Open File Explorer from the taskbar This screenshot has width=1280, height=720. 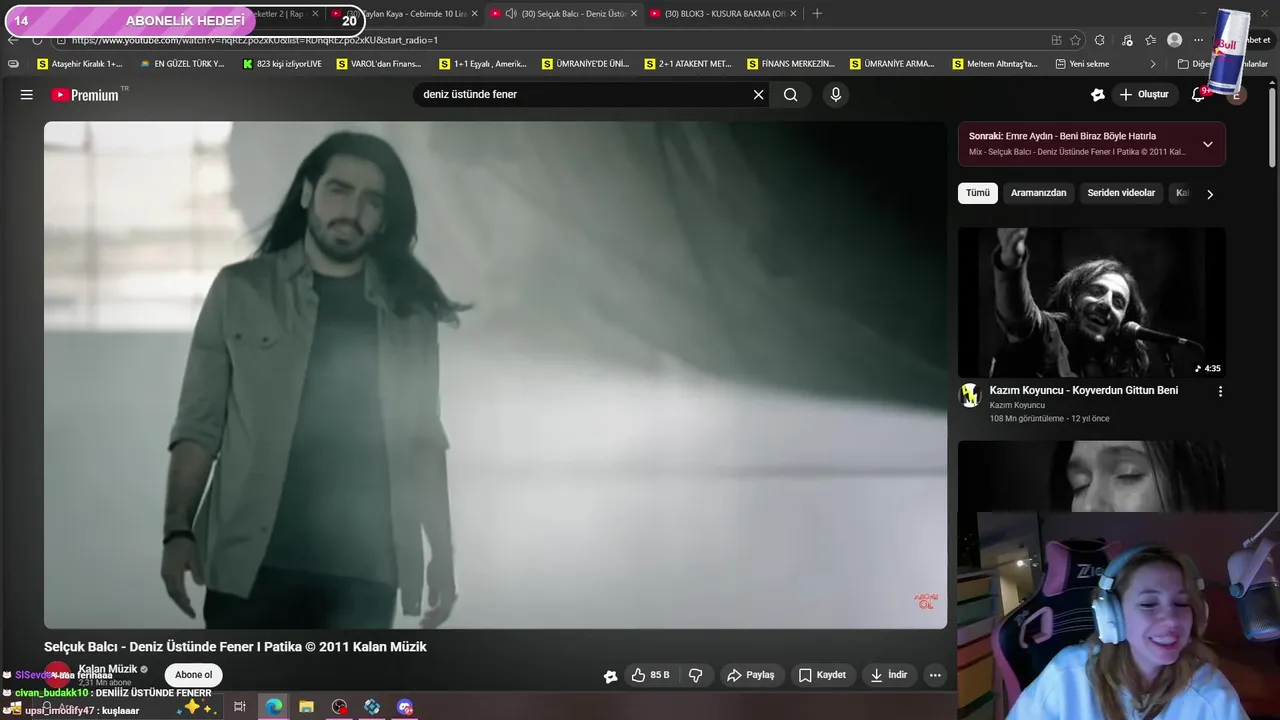(306, 707)
